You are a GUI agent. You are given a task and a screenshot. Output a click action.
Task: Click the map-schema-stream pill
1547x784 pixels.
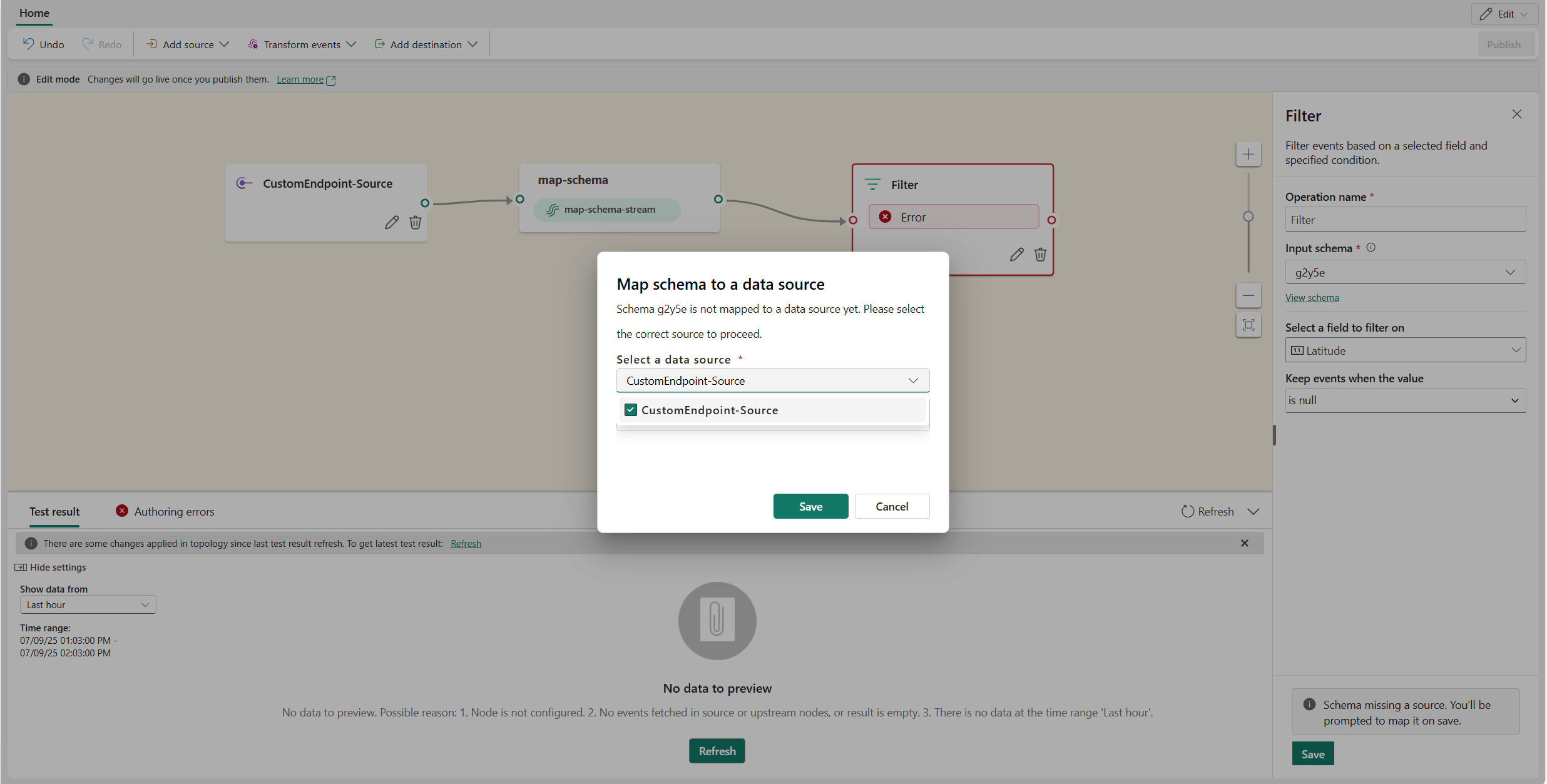coord(606,210)
